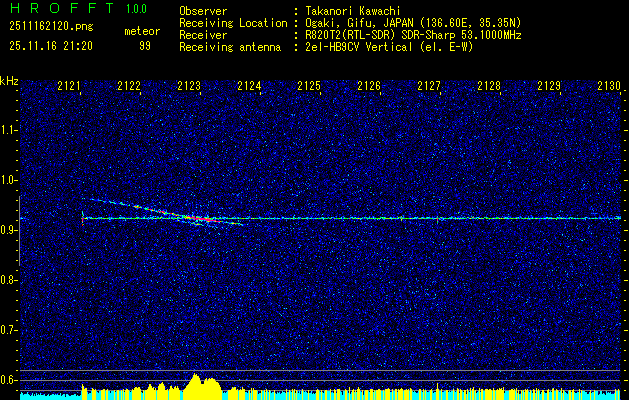Click the 2125 time axis marker
Screen dimensions: 629x400
pyautogui.click(x=309, y=85)
